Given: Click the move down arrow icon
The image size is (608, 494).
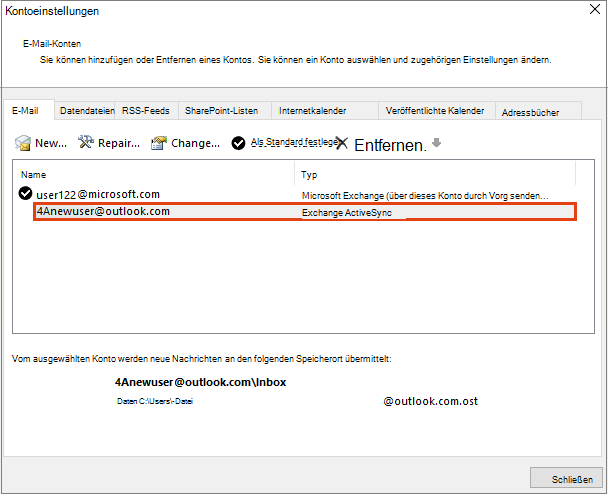Looking at the screenshot, I should (437, 142).
